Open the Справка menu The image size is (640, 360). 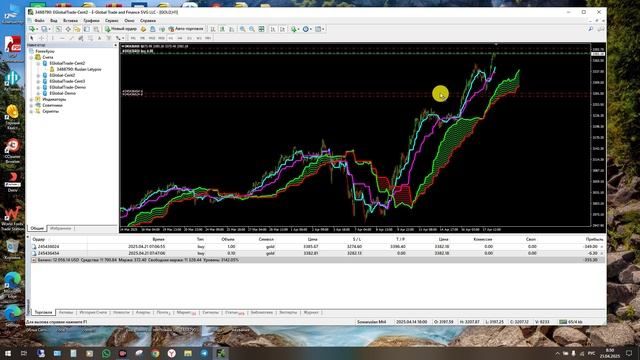(x=148, y=20)
